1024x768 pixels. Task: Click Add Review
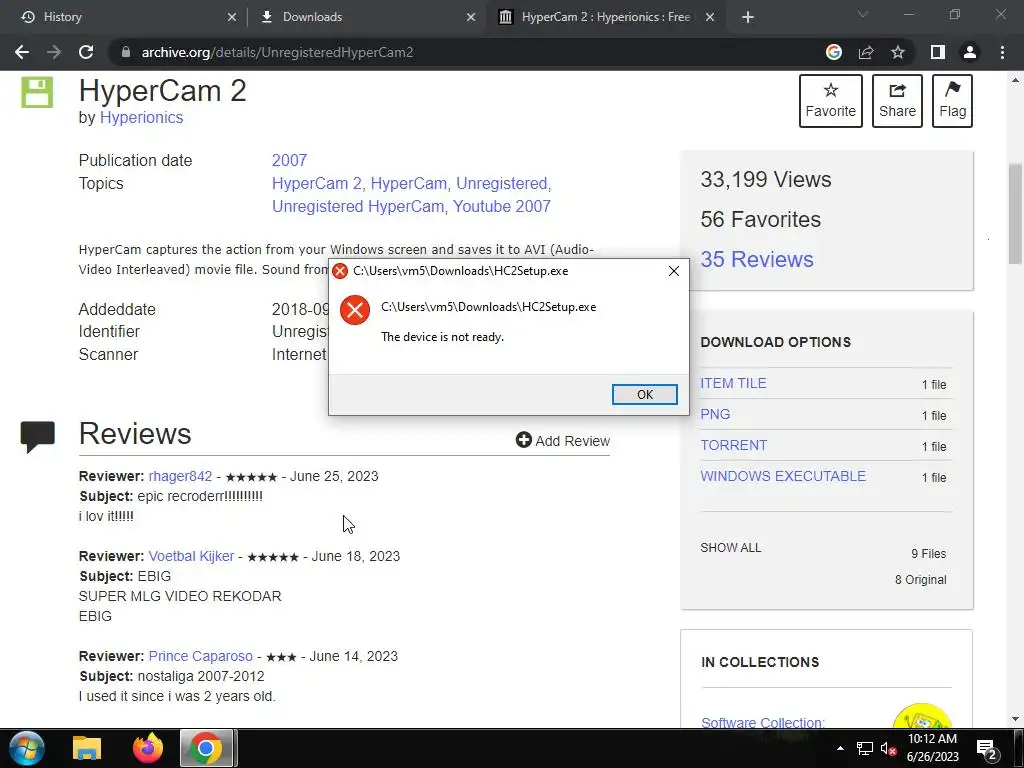click(562, 441)
